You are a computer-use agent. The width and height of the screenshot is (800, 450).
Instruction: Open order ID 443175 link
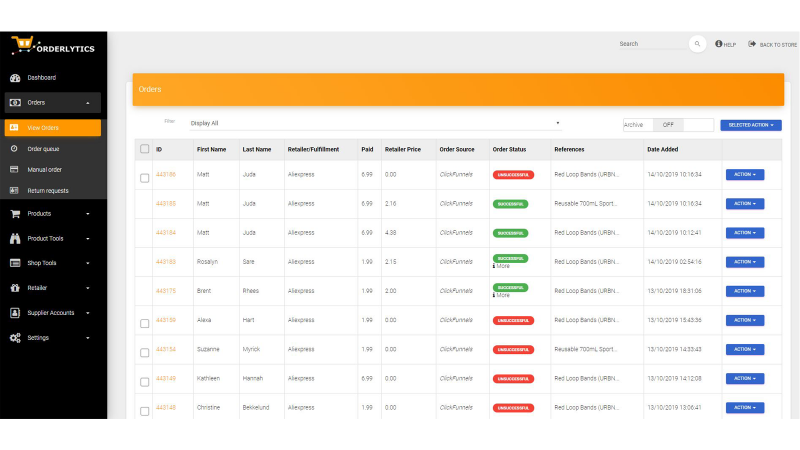(x=166, y=291)
